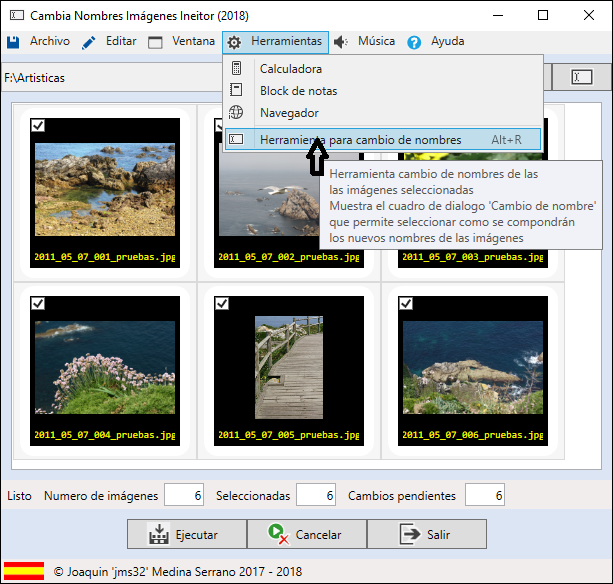
Task: Click filename 2011_05_07_005_pruebas.jpg
Action: (x=289, y=435)
